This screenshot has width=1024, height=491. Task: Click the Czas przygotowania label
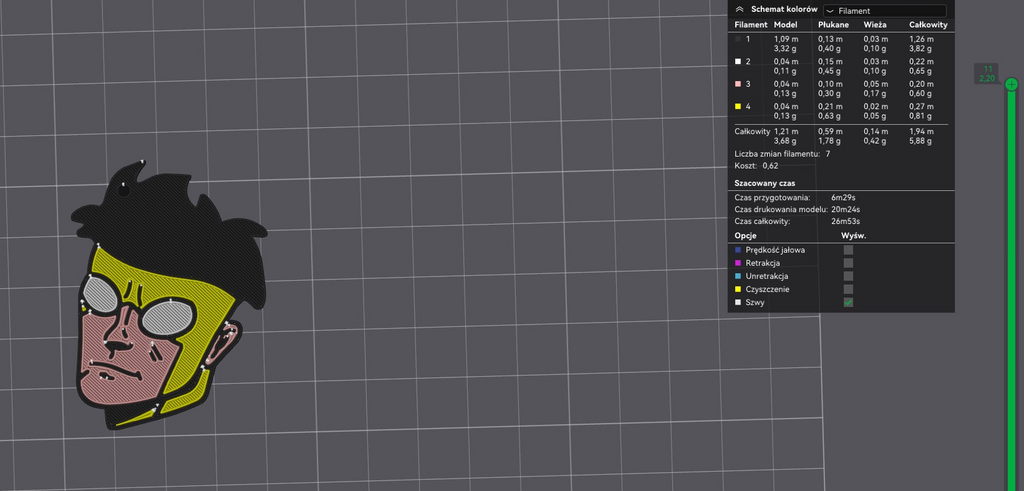click(773, 197)
